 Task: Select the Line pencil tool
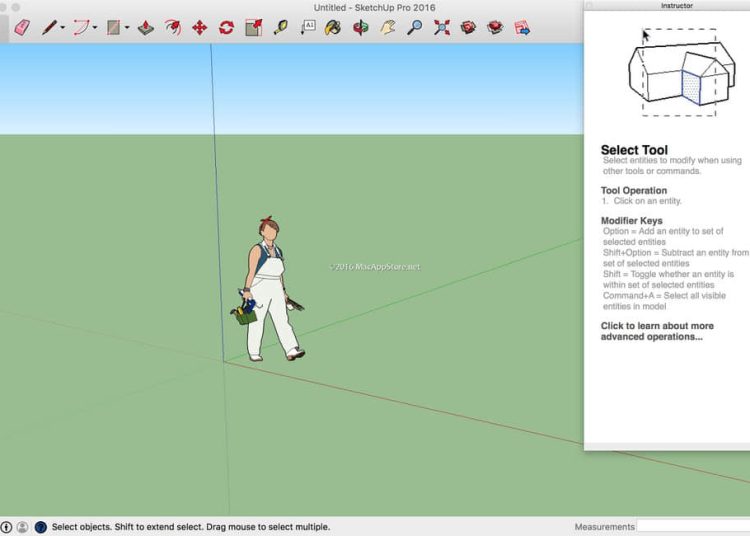(48, 28)
